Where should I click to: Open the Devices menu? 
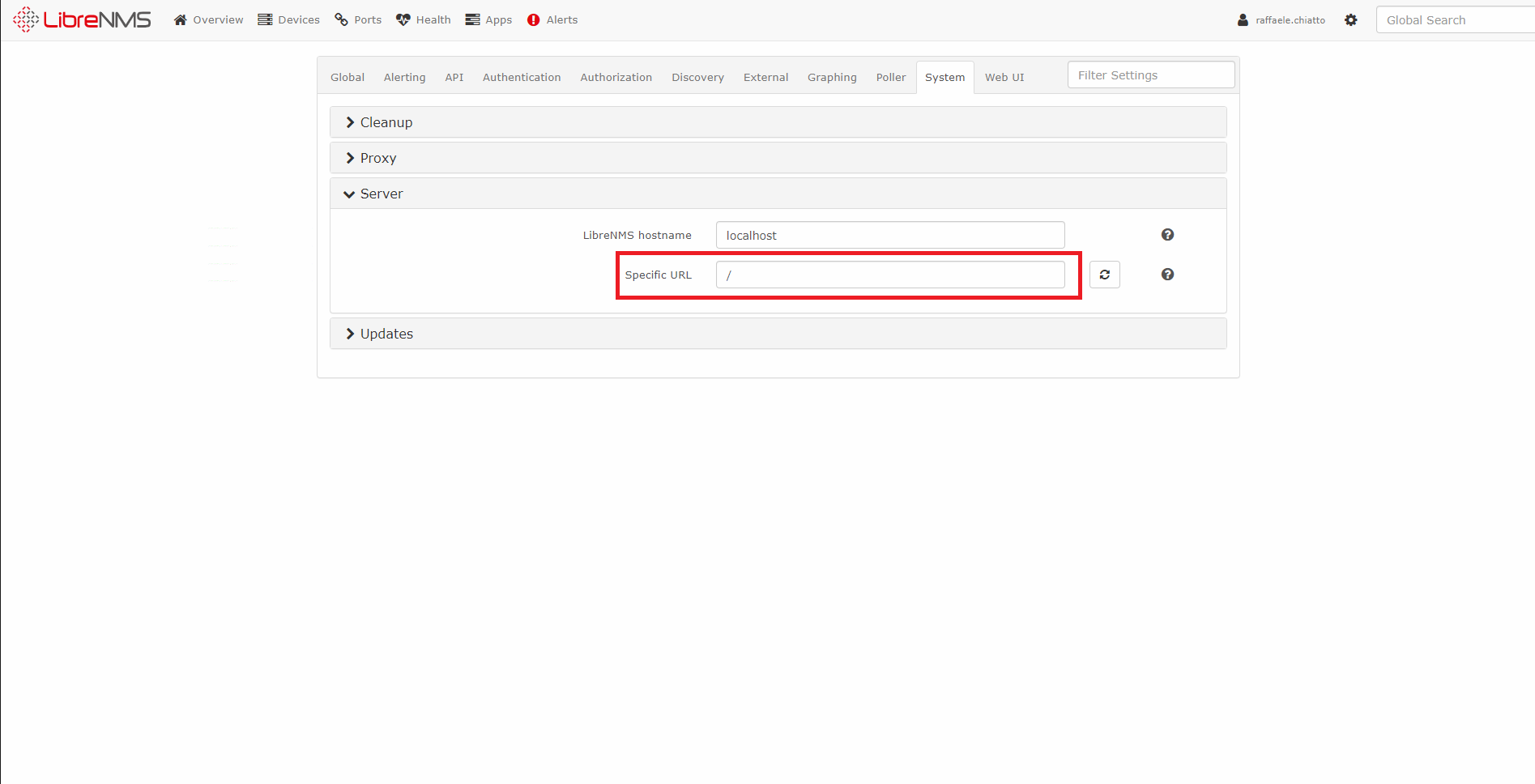[x=288, y=19]
